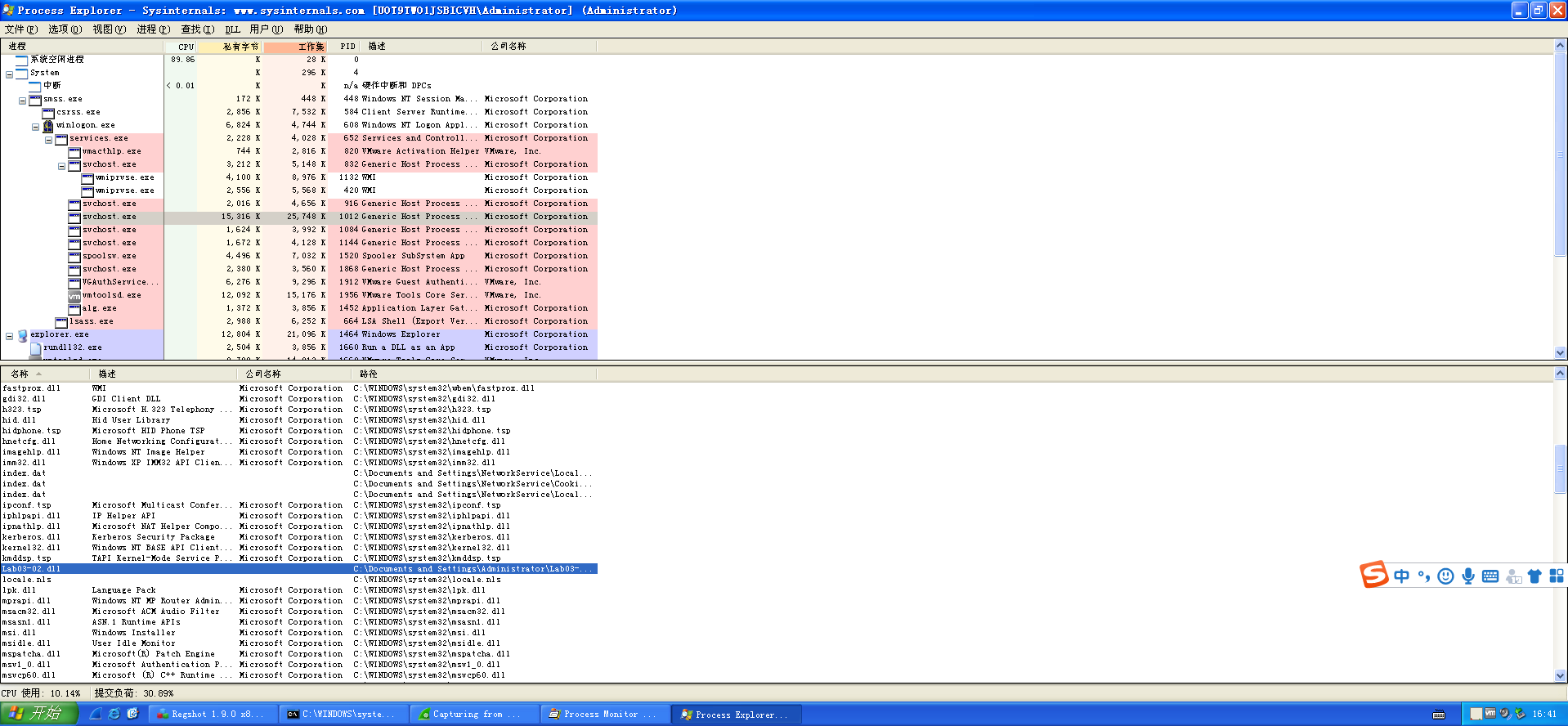Switch to Capturing from taskbar window
This screenshot has height=726, width=1568.
[474, 715]
